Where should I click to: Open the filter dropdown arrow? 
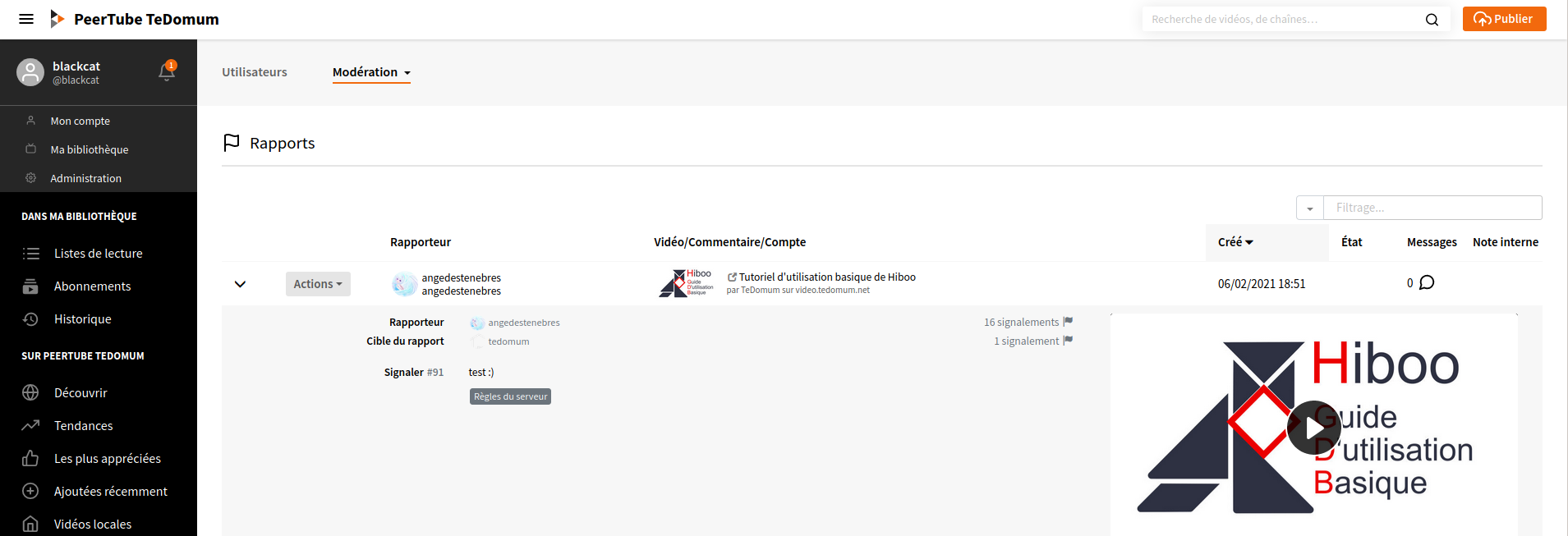[x=1309, y=208]
